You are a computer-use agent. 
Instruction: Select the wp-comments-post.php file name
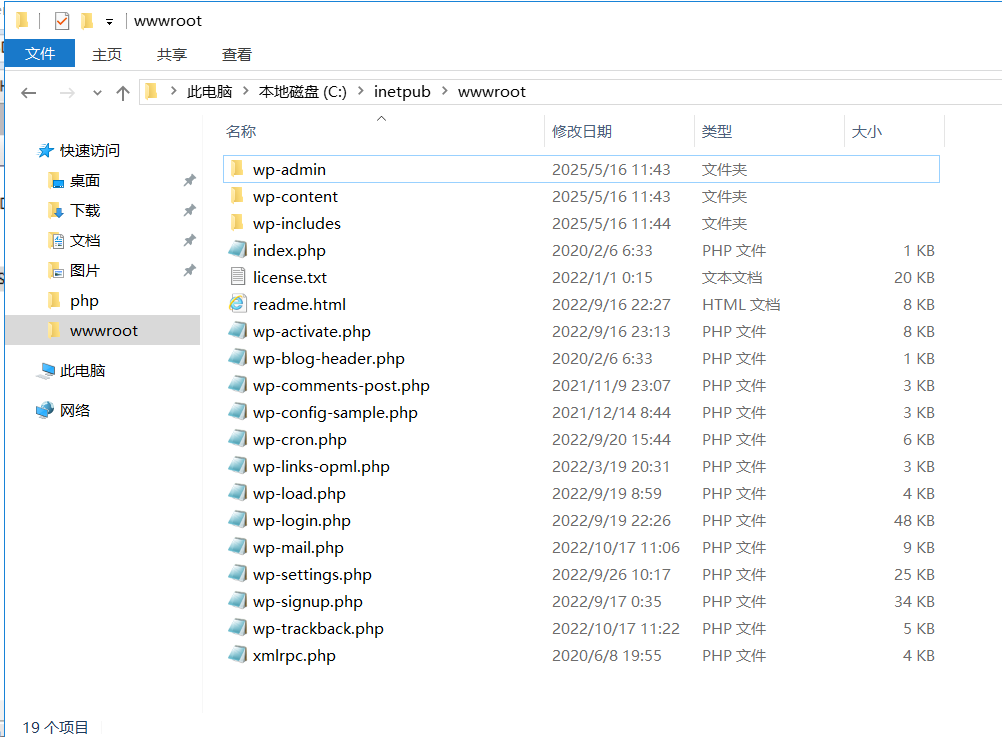pos(341,385)
